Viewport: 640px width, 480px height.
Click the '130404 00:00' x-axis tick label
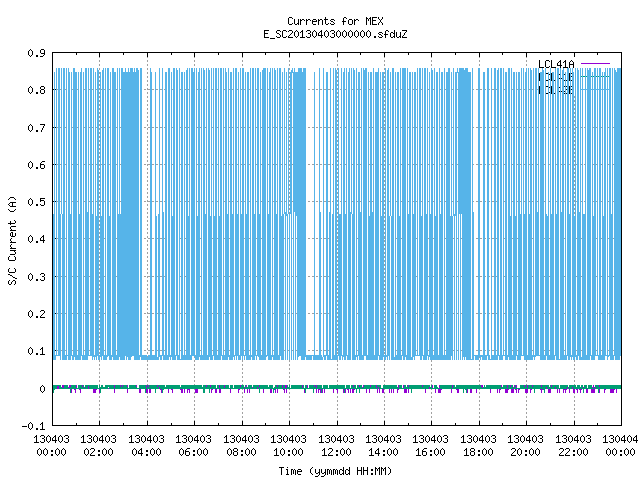coord(620,446)
